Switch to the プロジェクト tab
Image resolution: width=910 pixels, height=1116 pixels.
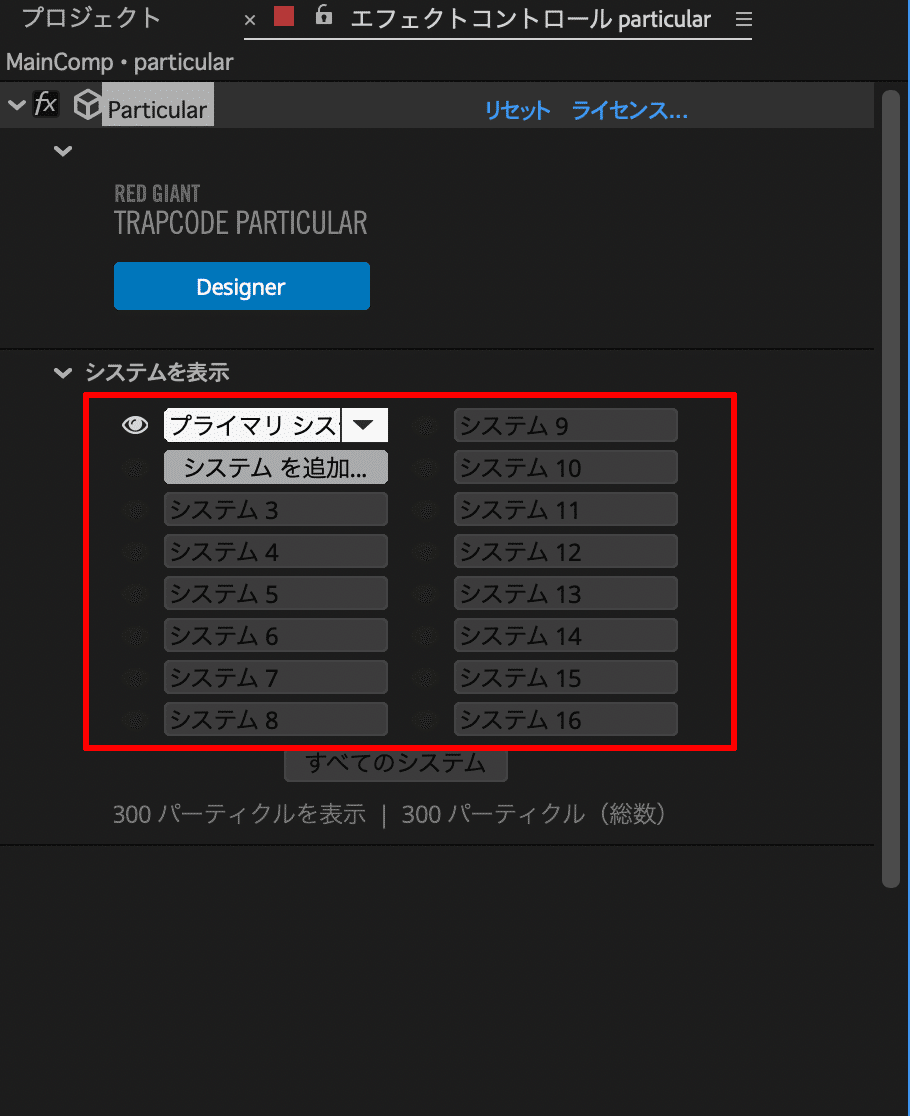(x=92, y=17)
